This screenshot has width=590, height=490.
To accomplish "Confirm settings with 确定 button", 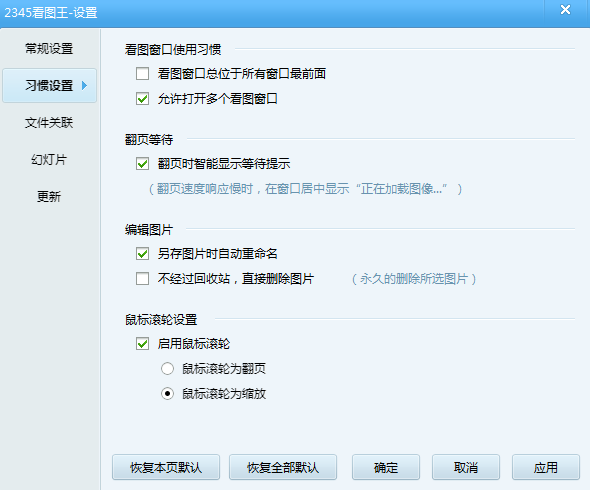I will tap(386, 467).
